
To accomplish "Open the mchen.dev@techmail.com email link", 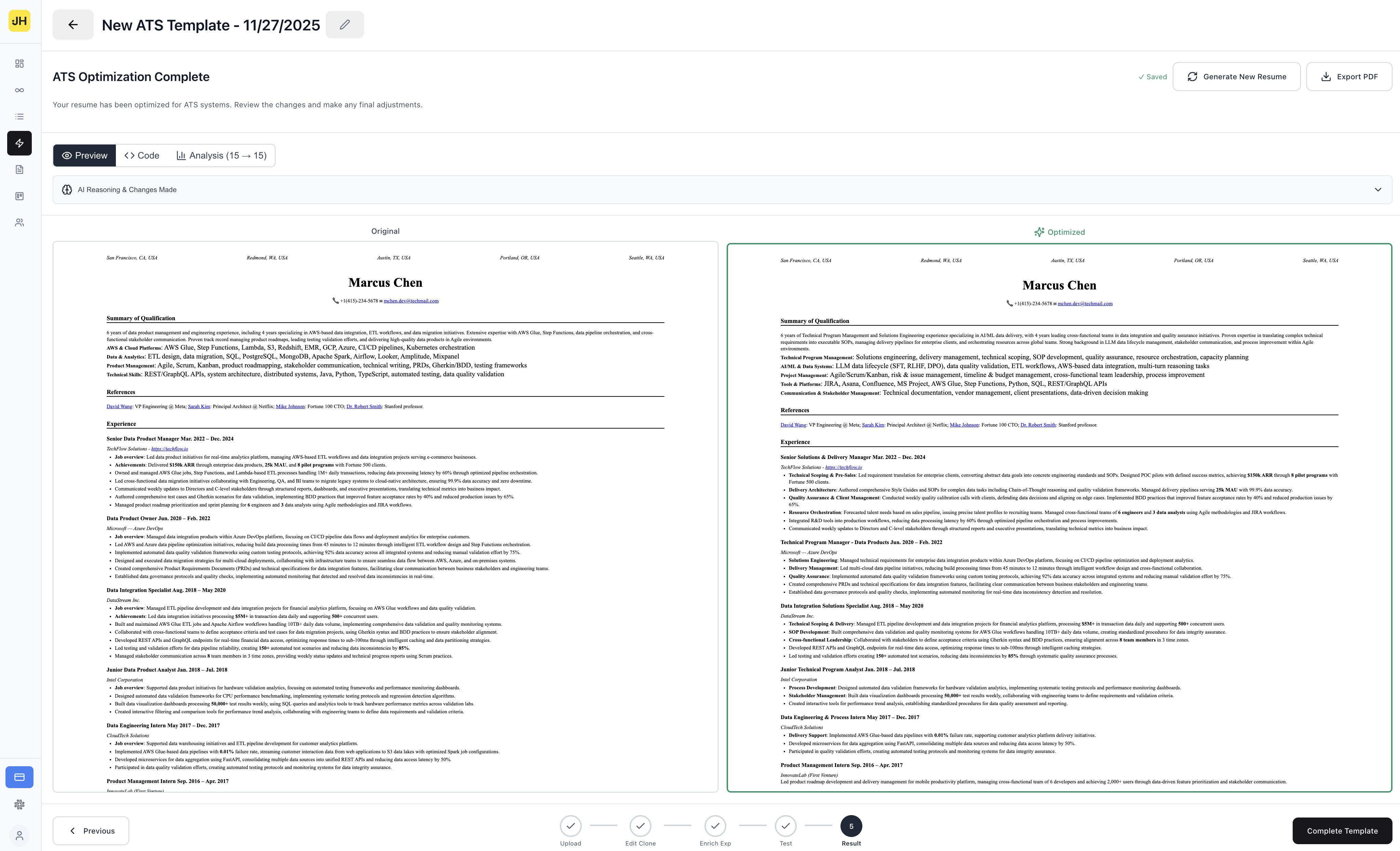I will 411,300.
